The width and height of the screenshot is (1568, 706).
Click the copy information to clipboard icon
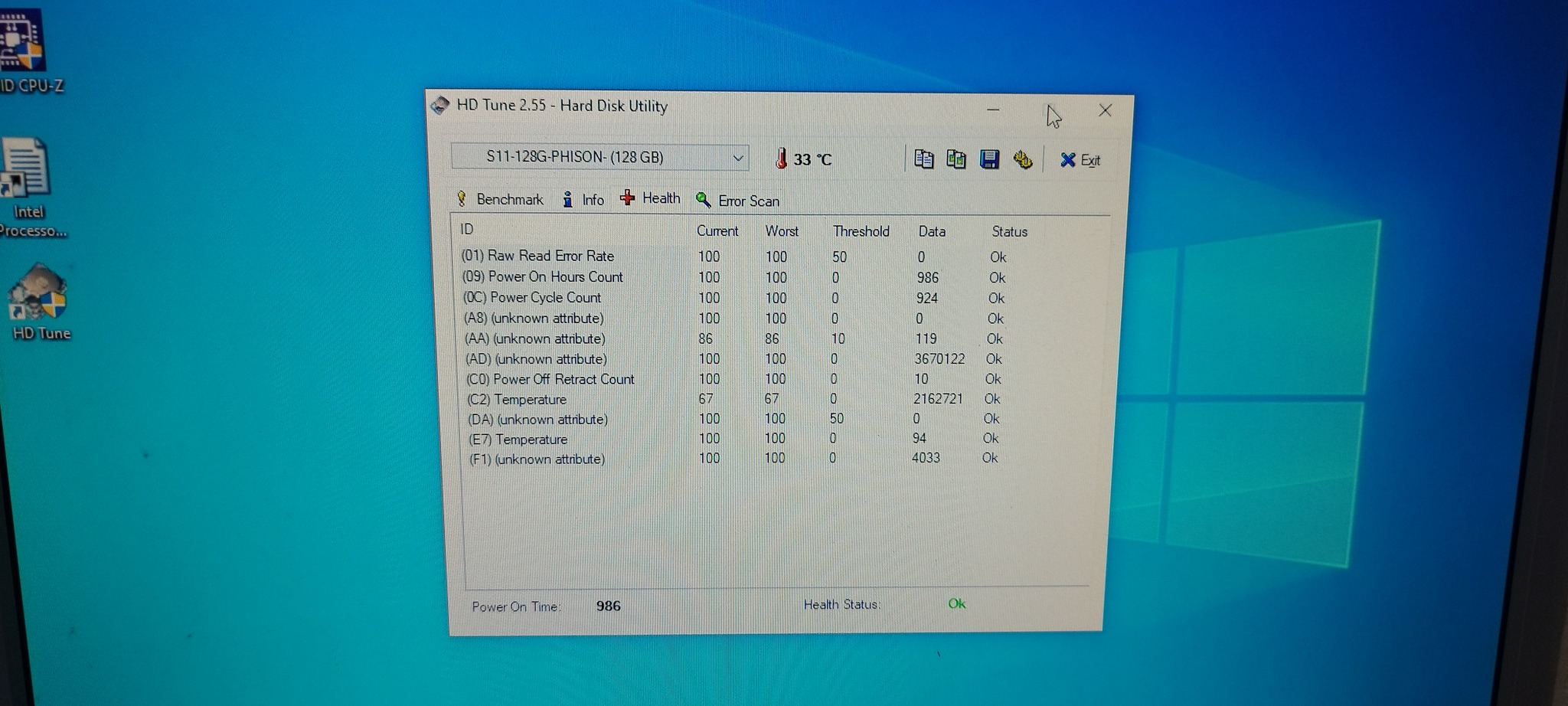coord(924,159)
